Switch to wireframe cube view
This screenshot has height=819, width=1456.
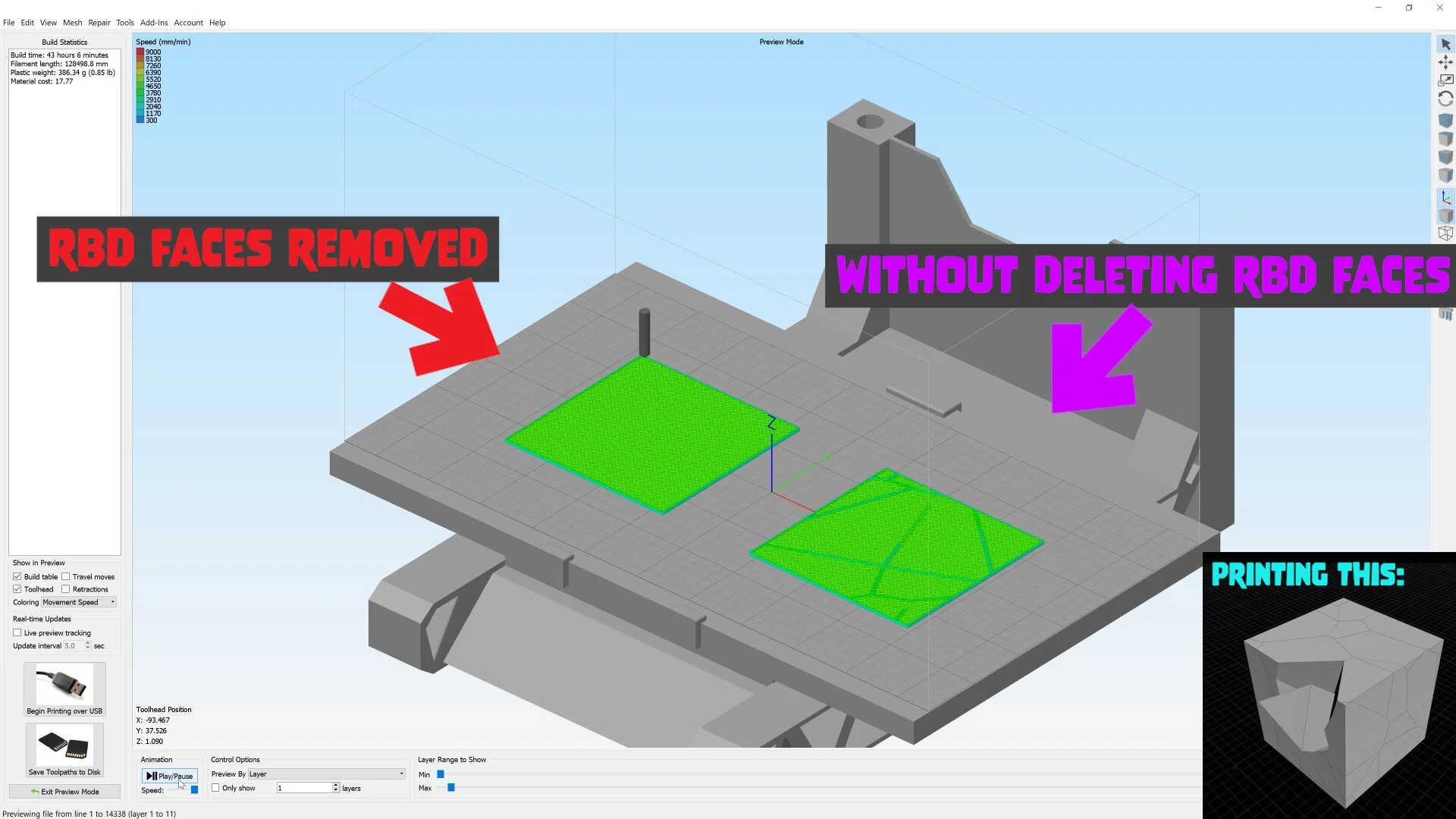pyautogui.click(x=1445, y=234)
